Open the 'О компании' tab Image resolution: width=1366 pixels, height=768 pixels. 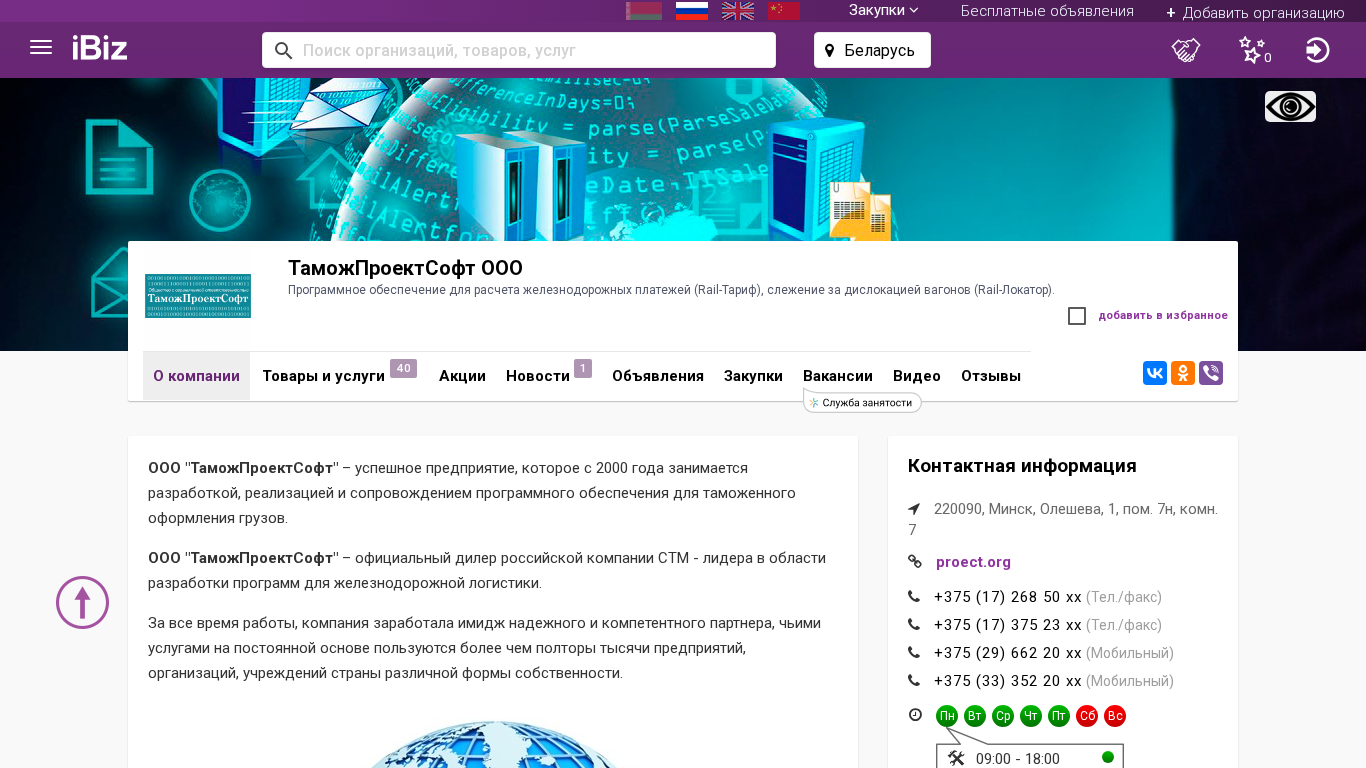point(196,376)
